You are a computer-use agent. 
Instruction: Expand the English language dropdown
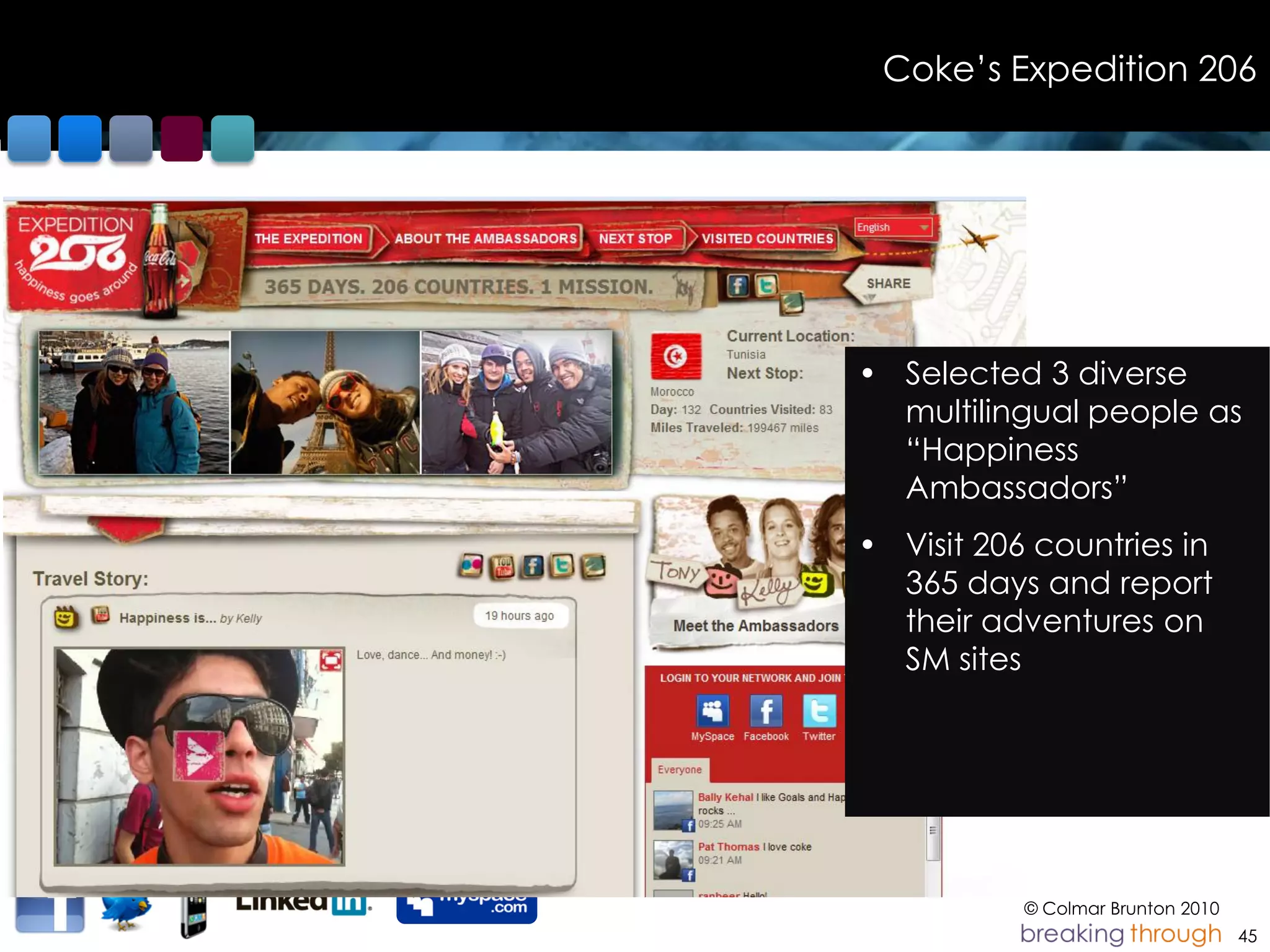[893, 227]
